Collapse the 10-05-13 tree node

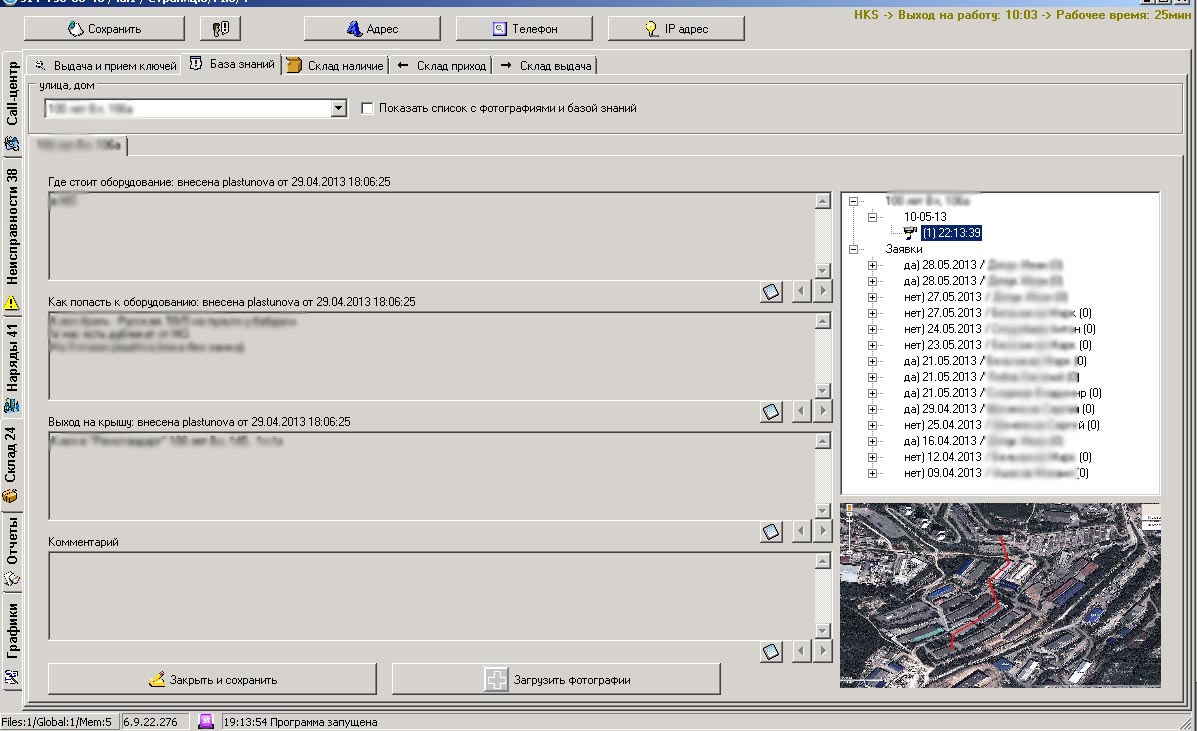pos(873,217)
